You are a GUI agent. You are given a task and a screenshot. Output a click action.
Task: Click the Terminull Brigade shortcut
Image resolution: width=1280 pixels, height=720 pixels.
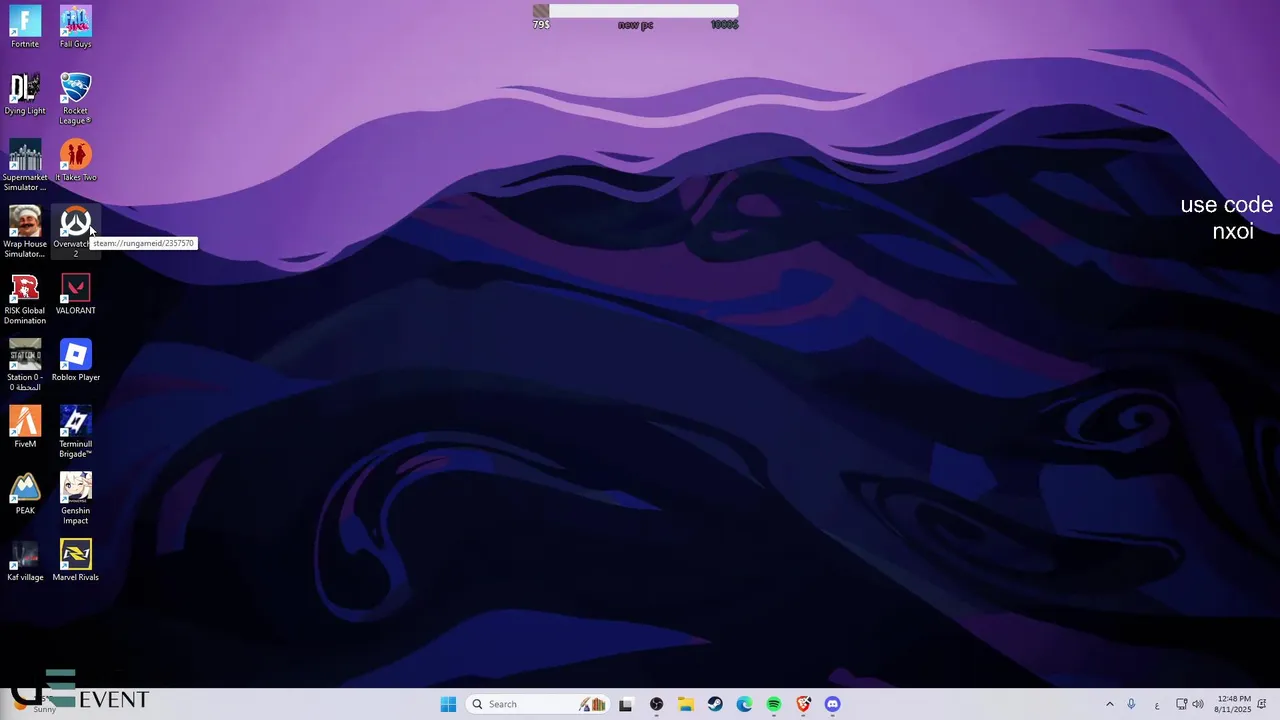click(x=76, y=432)
